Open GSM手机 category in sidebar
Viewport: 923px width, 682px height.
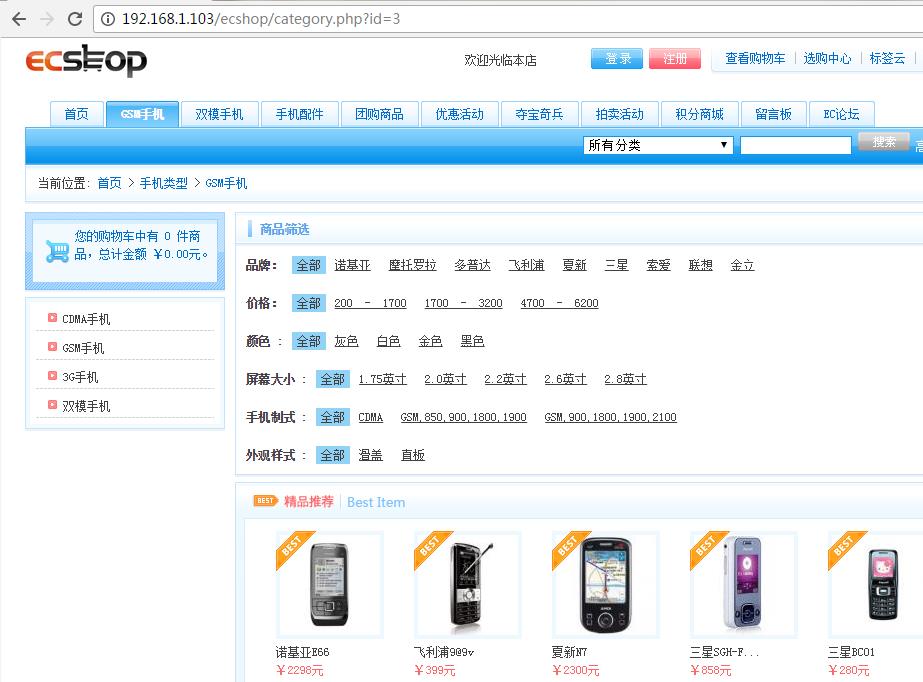coord(83,348)
